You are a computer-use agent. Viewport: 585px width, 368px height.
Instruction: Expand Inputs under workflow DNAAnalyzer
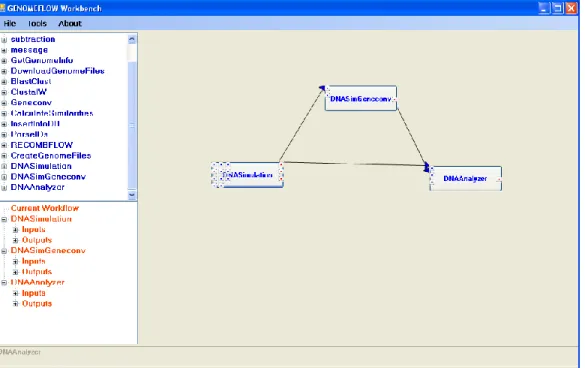(x=15, y=293)
